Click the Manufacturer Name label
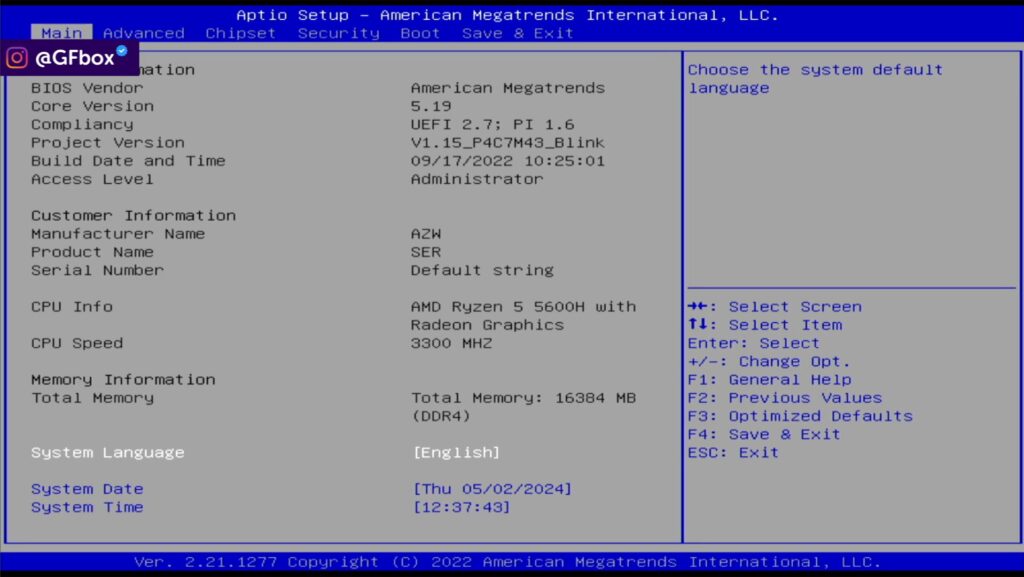The image size is (1024, 577). pos(118,234)
